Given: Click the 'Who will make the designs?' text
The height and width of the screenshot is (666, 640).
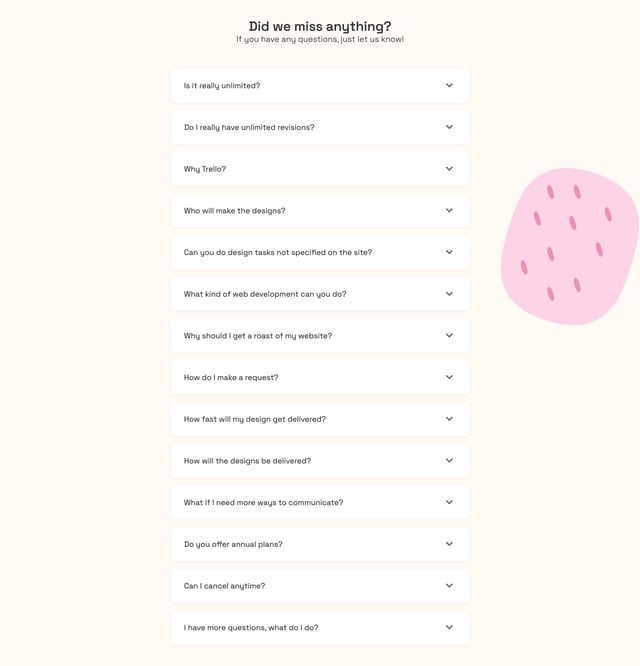Looking at the screenshot, I should [234, 211].
